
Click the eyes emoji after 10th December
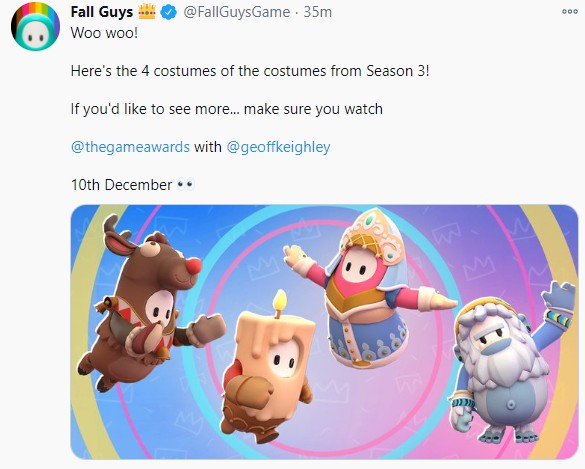click(185, 185)
